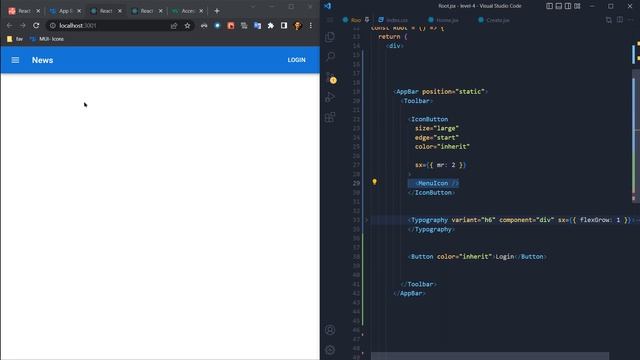Click the blue circle extension icon in Chrome
The height and width of the screenshot is (360, 640).
click(x=217, y=26)
